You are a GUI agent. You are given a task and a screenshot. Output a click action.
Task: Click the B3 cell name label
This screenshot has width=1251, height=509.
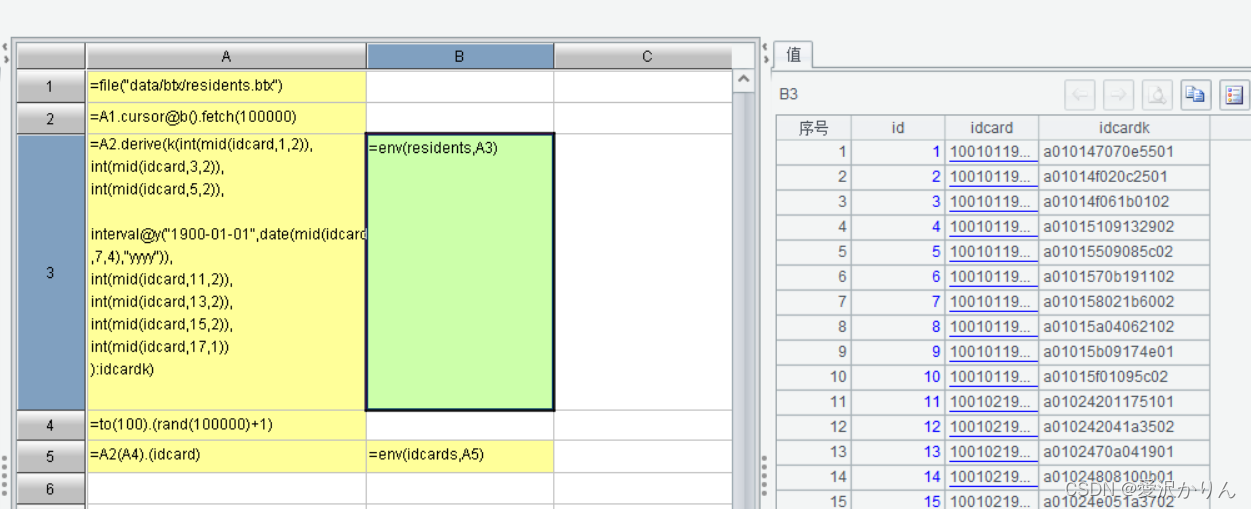tap(788, 95)
